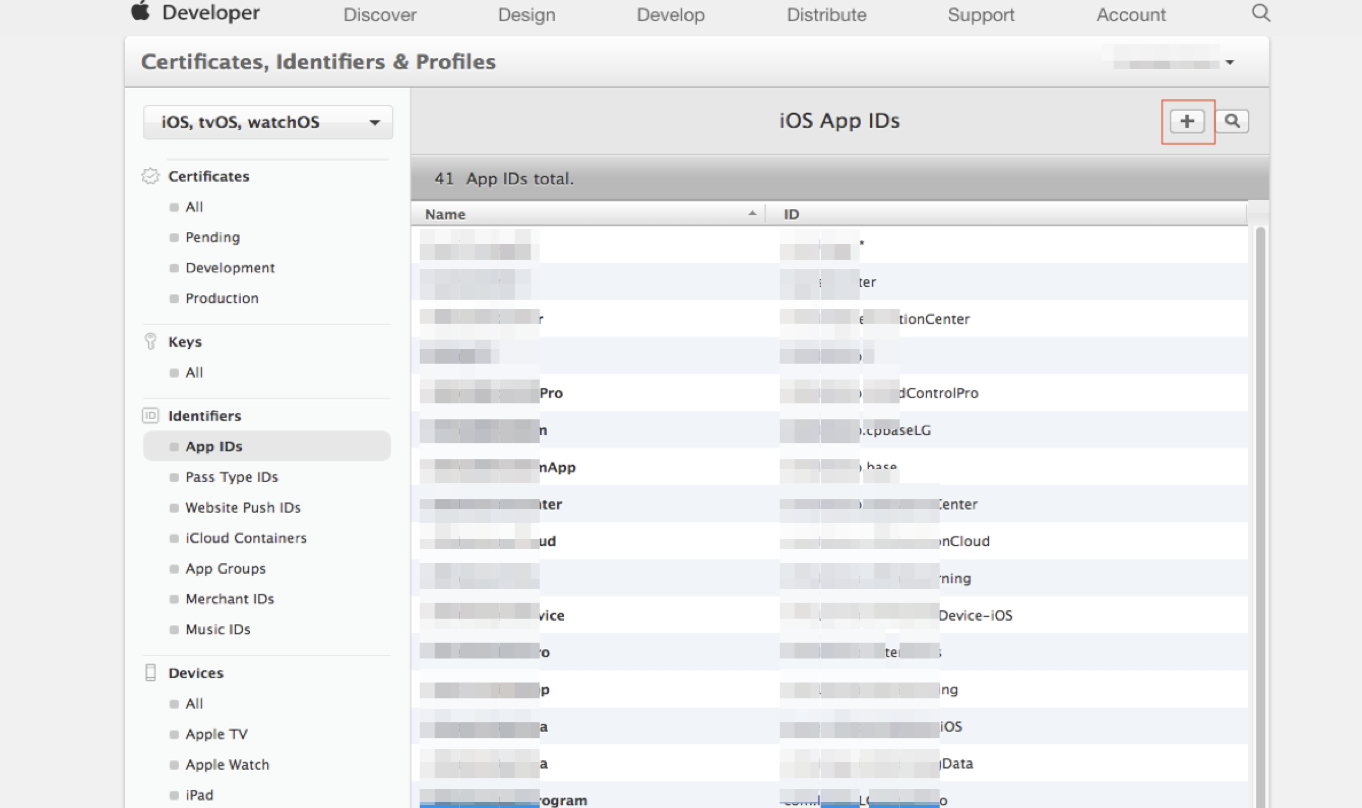Select Website Push IDs
The width and height of the screenshot is (1362, 808).
coord(243,508)
